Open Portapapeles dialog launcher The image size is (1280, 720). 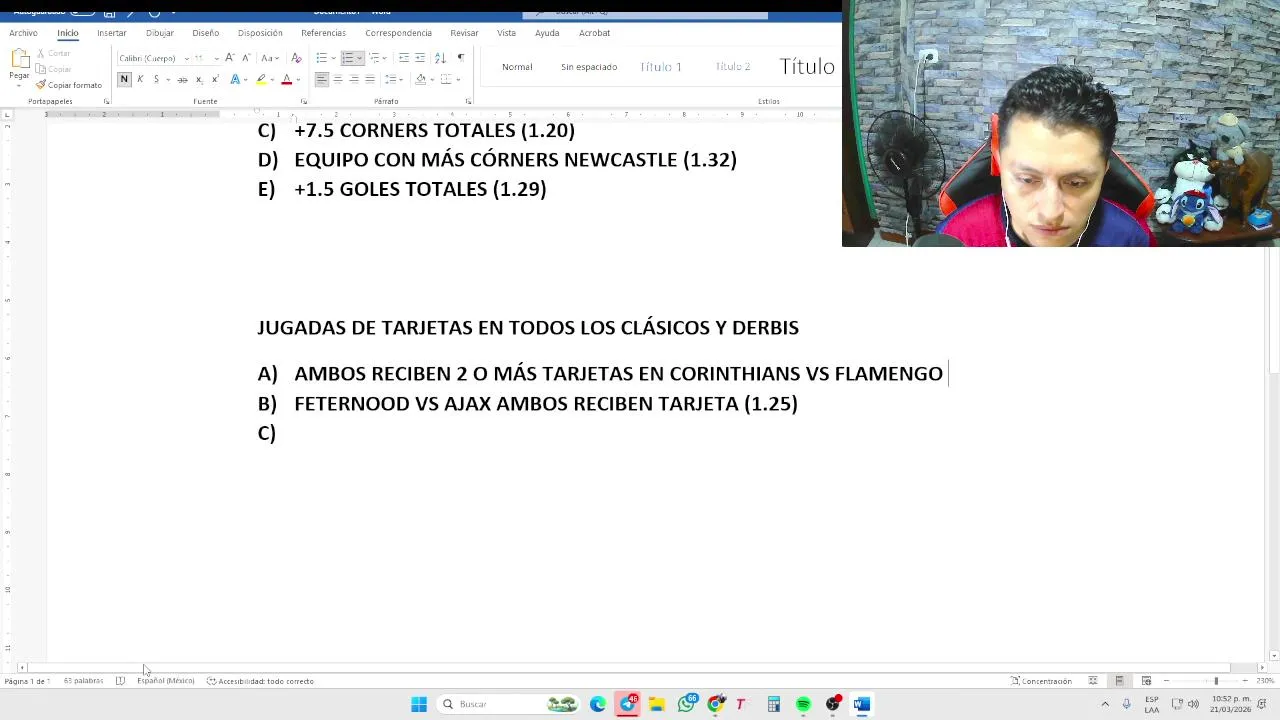(x=107, y=101)
